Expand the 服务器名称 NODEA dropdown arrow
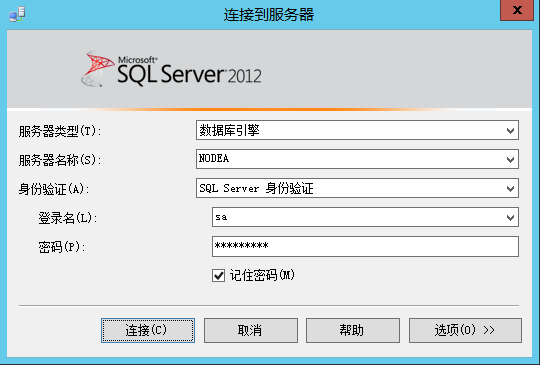The image size is (540, 365). (x=510, y=159)
